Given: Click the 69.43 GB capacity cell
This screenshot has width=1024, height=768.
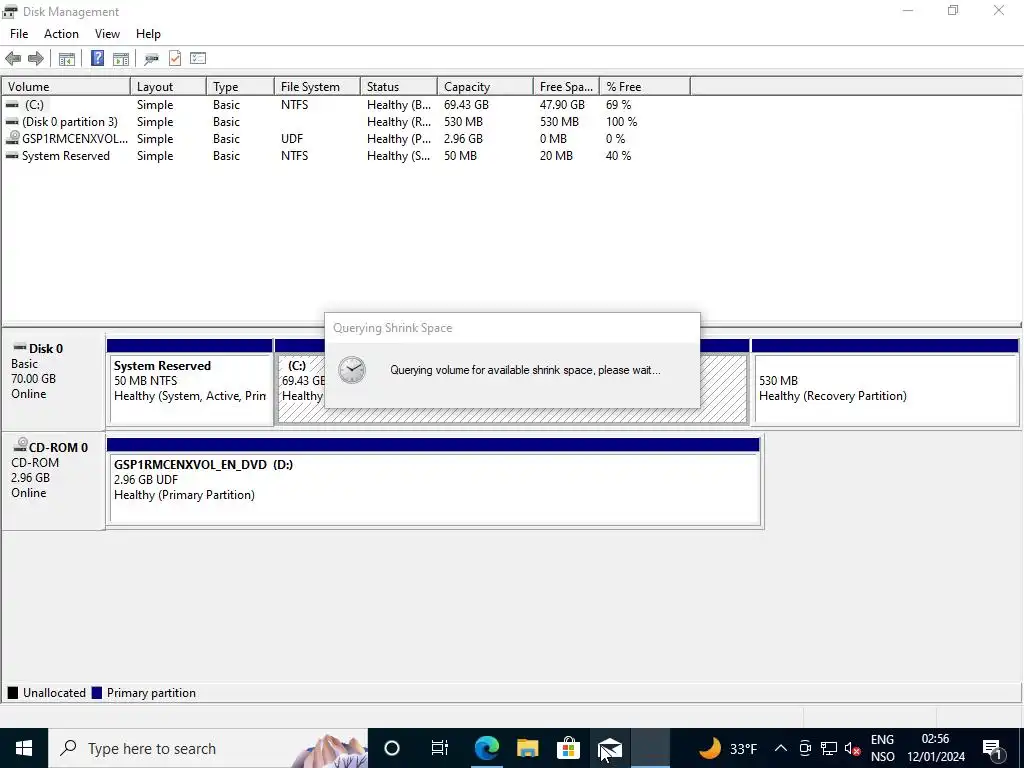Looking at the screenshot, I should pos(466,104).
